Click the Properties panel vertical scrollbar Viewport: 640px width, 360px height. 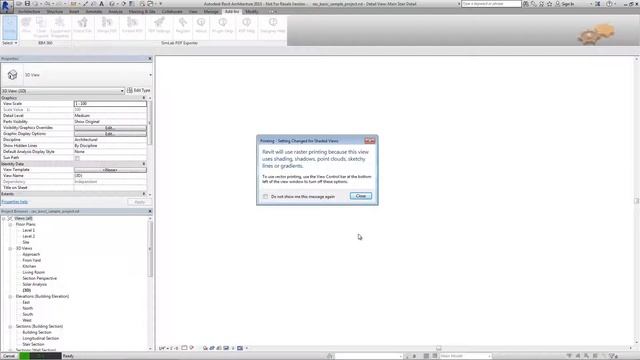click(x=150, y=122)
